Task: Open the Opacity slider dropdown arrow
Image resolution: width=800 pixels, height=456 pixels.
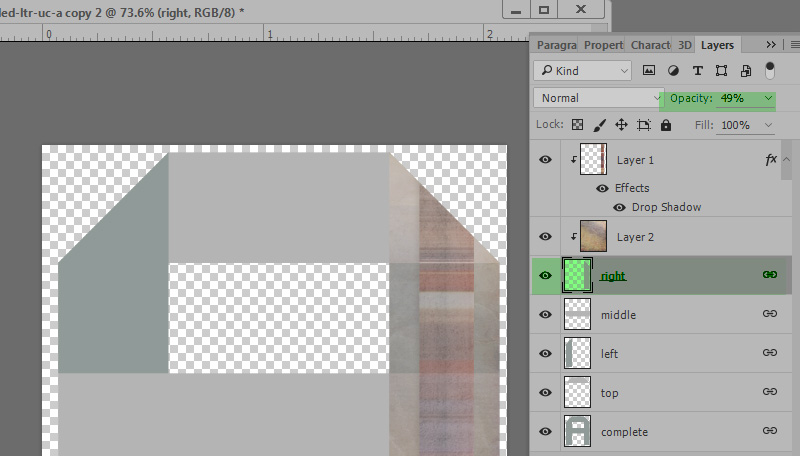Action: [768, 98]
